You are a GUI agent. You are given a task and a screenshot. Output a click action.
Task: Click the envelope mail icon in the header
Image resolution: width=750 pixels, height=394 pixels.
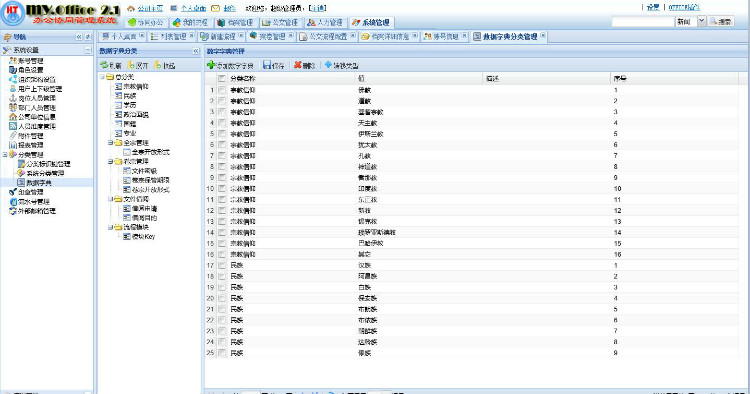point(216,9)
